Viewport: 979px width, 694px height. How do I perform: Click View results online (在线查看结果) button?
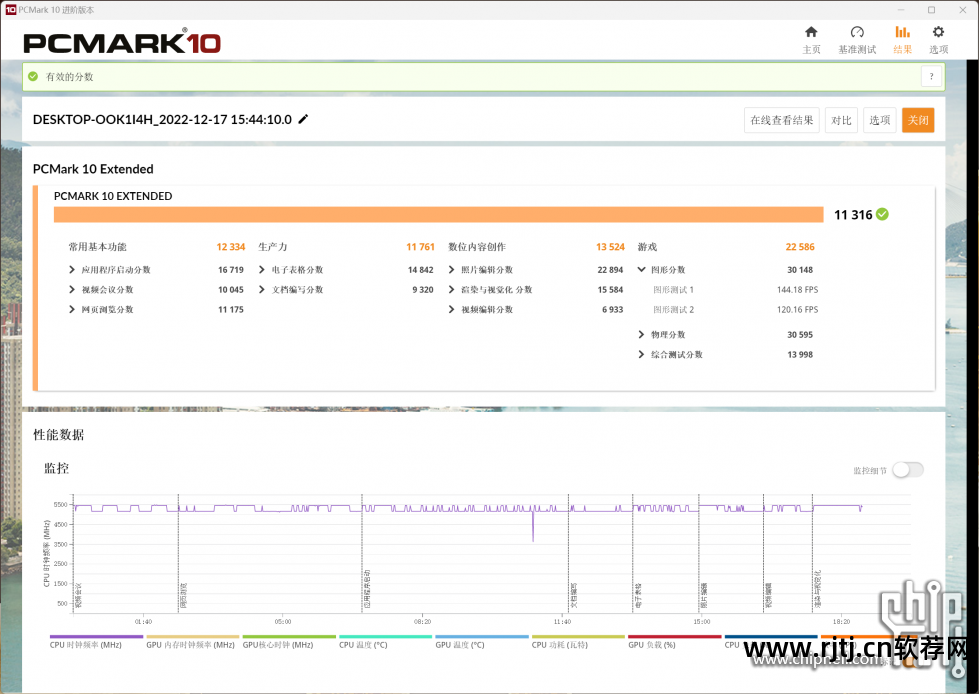[x=782, y=120]
